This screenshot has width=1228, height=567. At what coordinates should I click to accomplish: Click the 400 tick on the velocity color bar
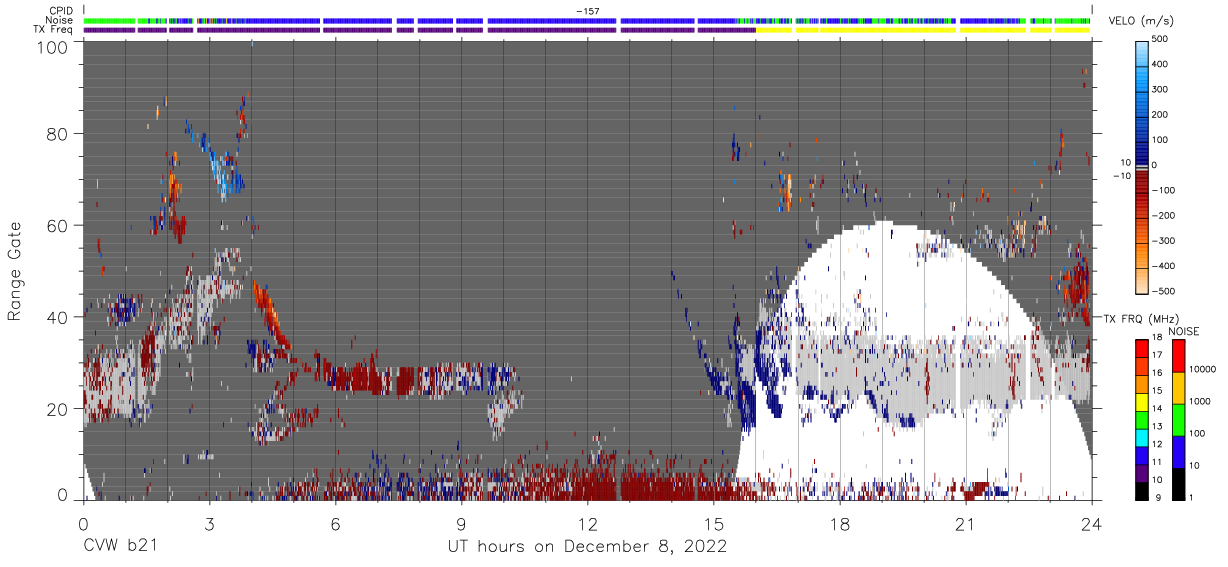point(1161,65)
